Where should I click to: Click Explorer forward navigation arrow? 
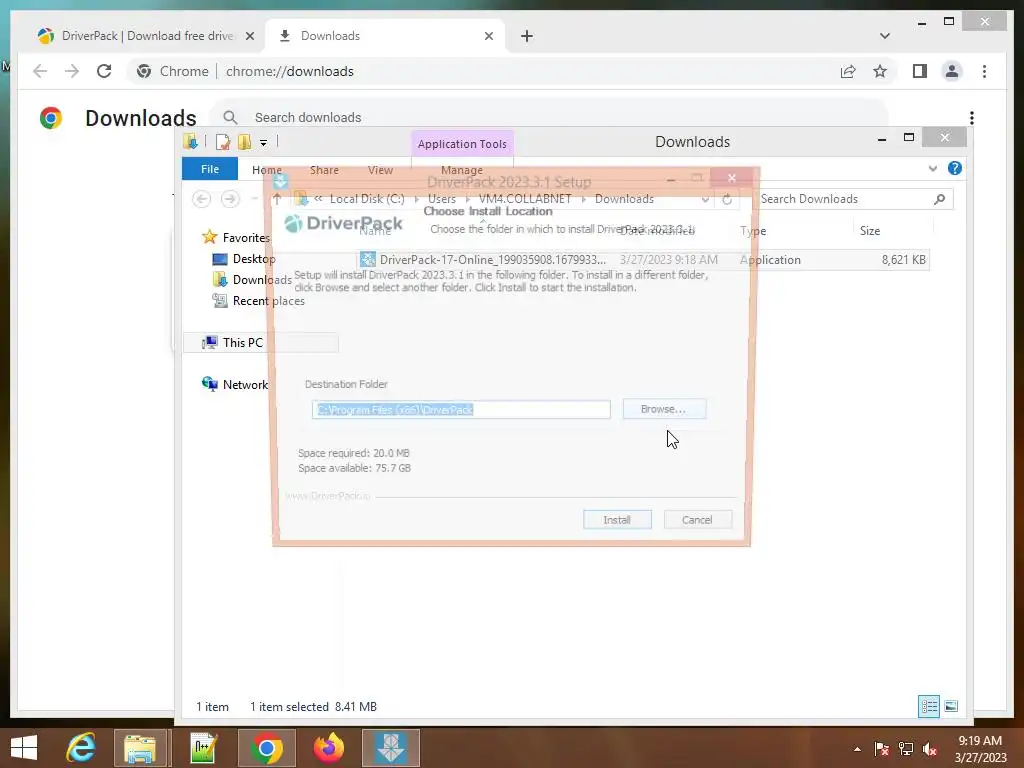pyautogui.click(x=230, y=199)
